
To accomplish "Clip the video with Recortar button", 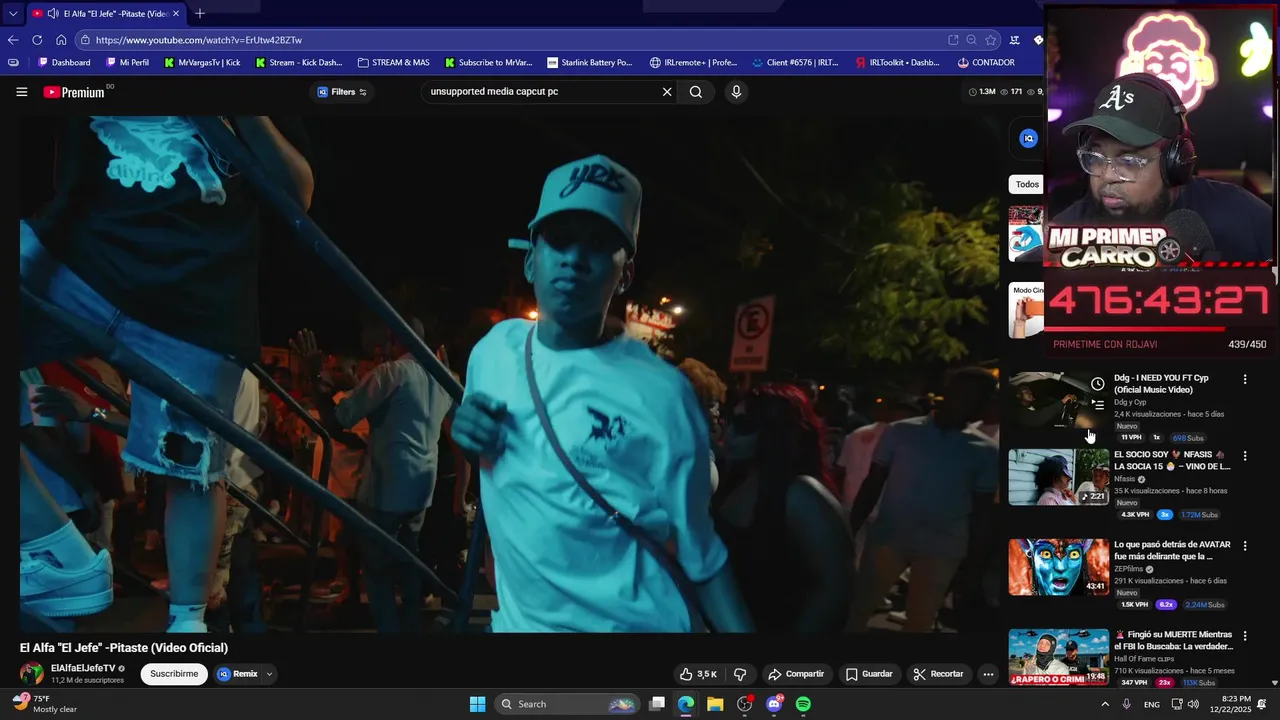I will 938,674.
